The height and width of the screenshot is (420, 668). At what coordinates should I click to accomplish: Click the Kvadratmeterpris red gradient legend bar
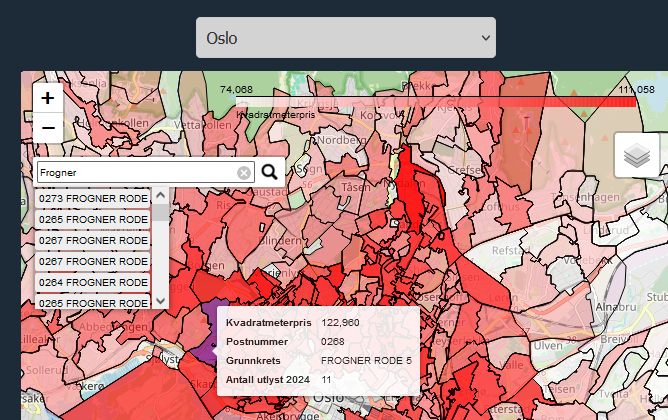[436, 101]
